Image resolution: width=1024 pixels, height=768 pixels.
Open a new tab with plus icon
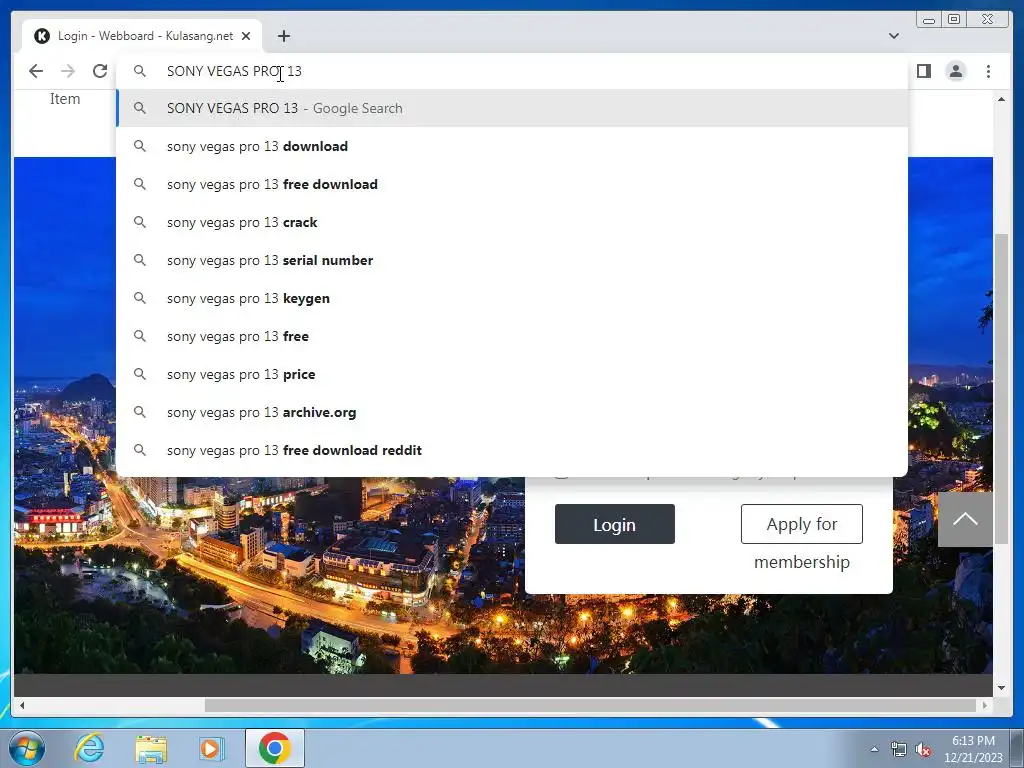click(283, 36)
